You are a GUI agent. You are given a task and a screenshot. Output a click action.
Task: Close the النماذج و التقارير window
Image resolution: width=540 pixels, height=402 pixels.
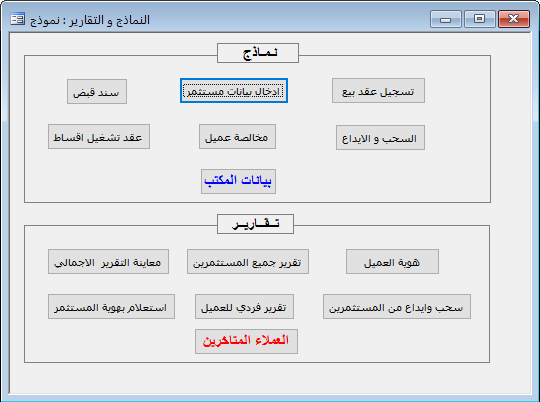pos(513,19)
